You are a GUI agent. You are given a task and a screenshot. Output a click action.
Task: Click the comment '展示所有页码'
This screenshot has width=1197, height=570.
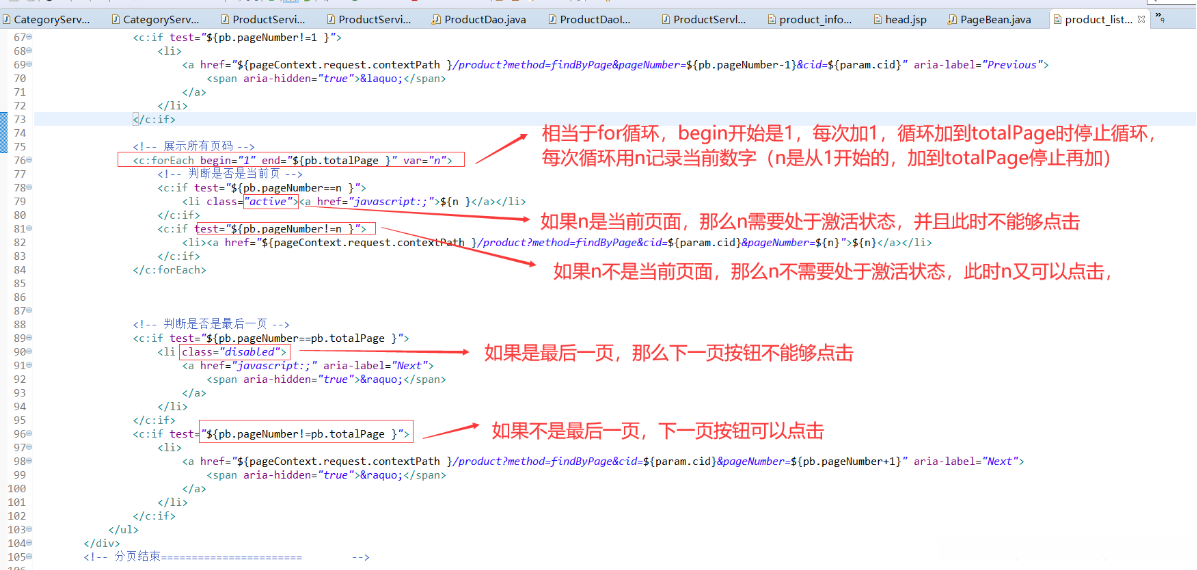(193, 147)
